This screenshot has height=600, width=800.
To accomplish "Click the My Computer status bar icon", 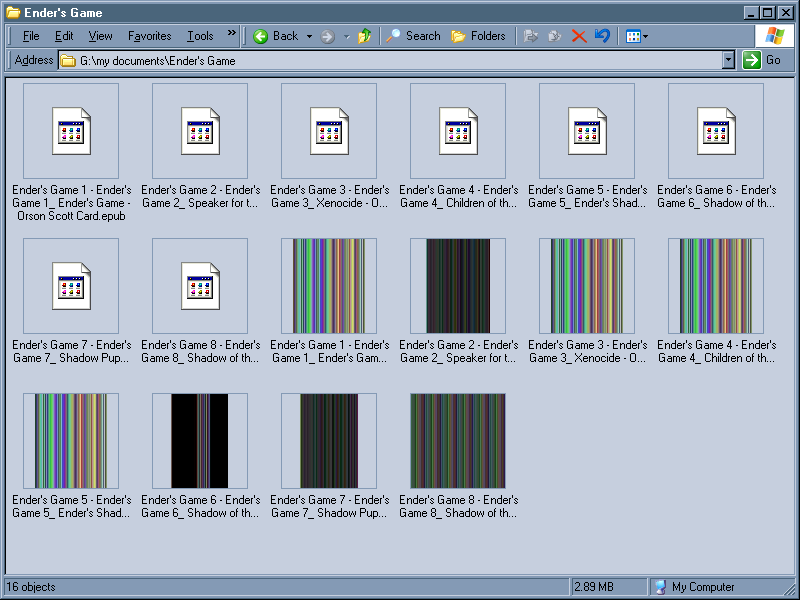I will click(x=660, y=587).
